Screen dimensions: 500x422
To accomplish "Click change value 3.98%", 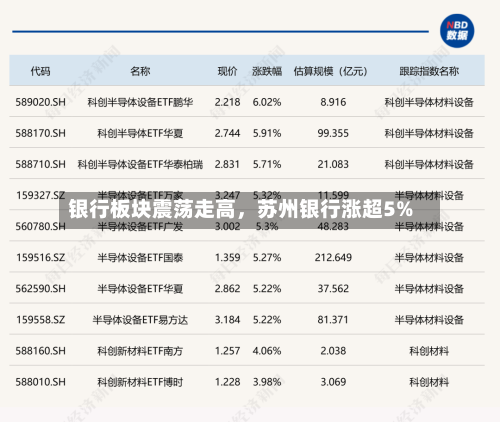I will (267, 382).
